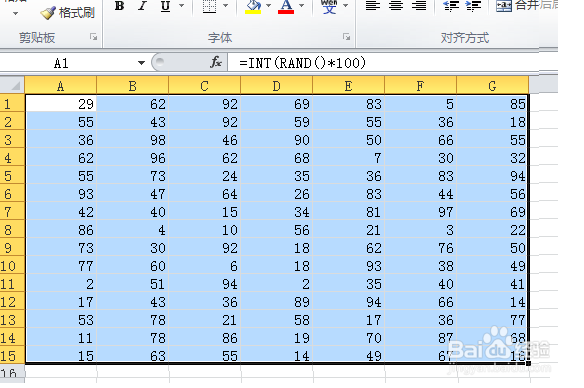
Task: Toggle Bold formatting
Action: pyautogui.click(x=119, y=6)
